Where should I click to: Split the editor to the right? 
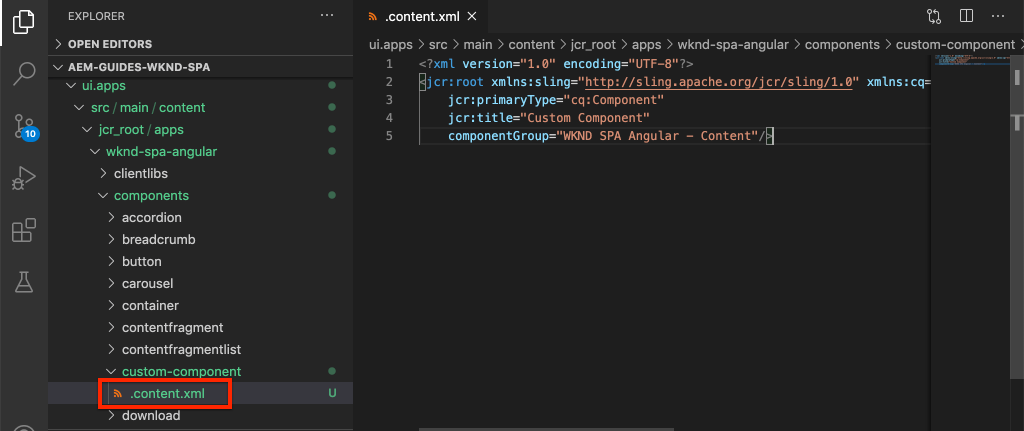click(x=966, y=17)
